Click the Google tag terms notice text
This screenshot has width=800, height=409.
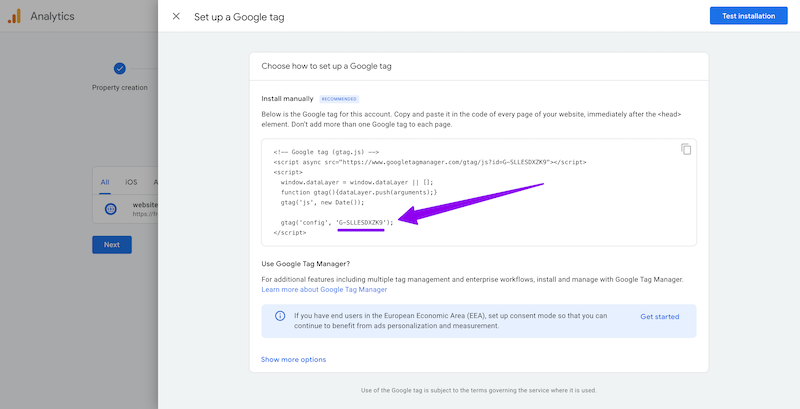479,390
